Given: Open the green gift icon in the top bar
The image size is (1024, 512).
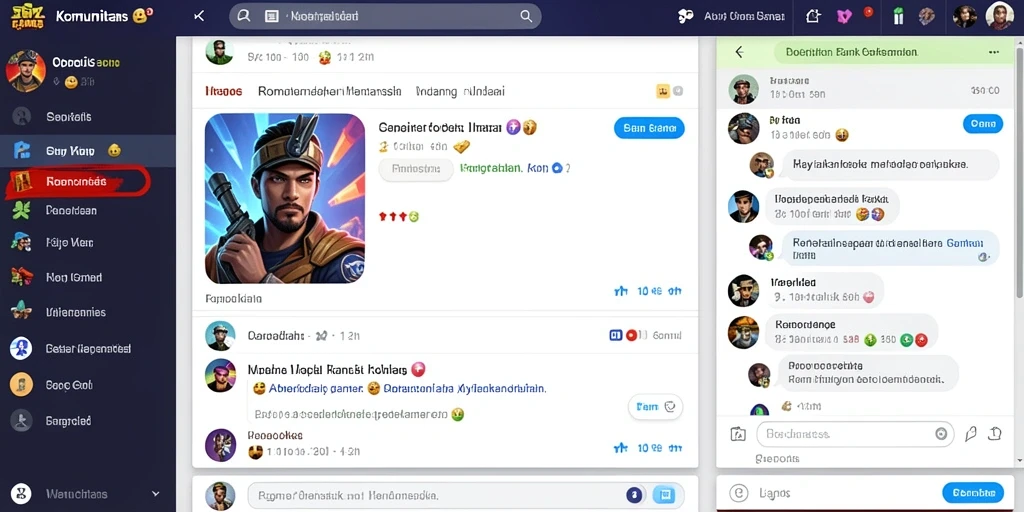Looking at the screenshot, I should (x=898, y=16).
